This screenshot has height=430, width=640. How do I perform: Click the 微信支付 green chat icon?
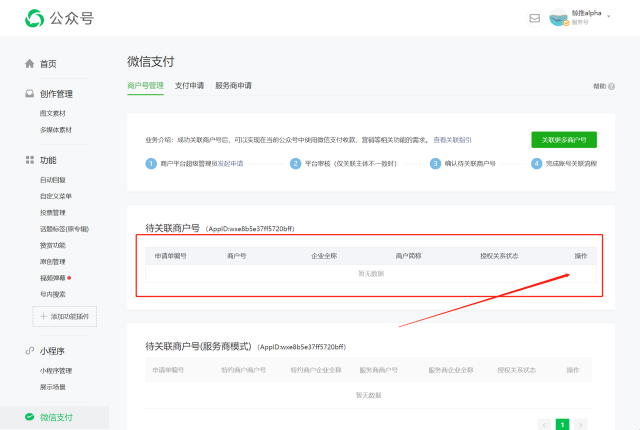click(x=29, y=417)
